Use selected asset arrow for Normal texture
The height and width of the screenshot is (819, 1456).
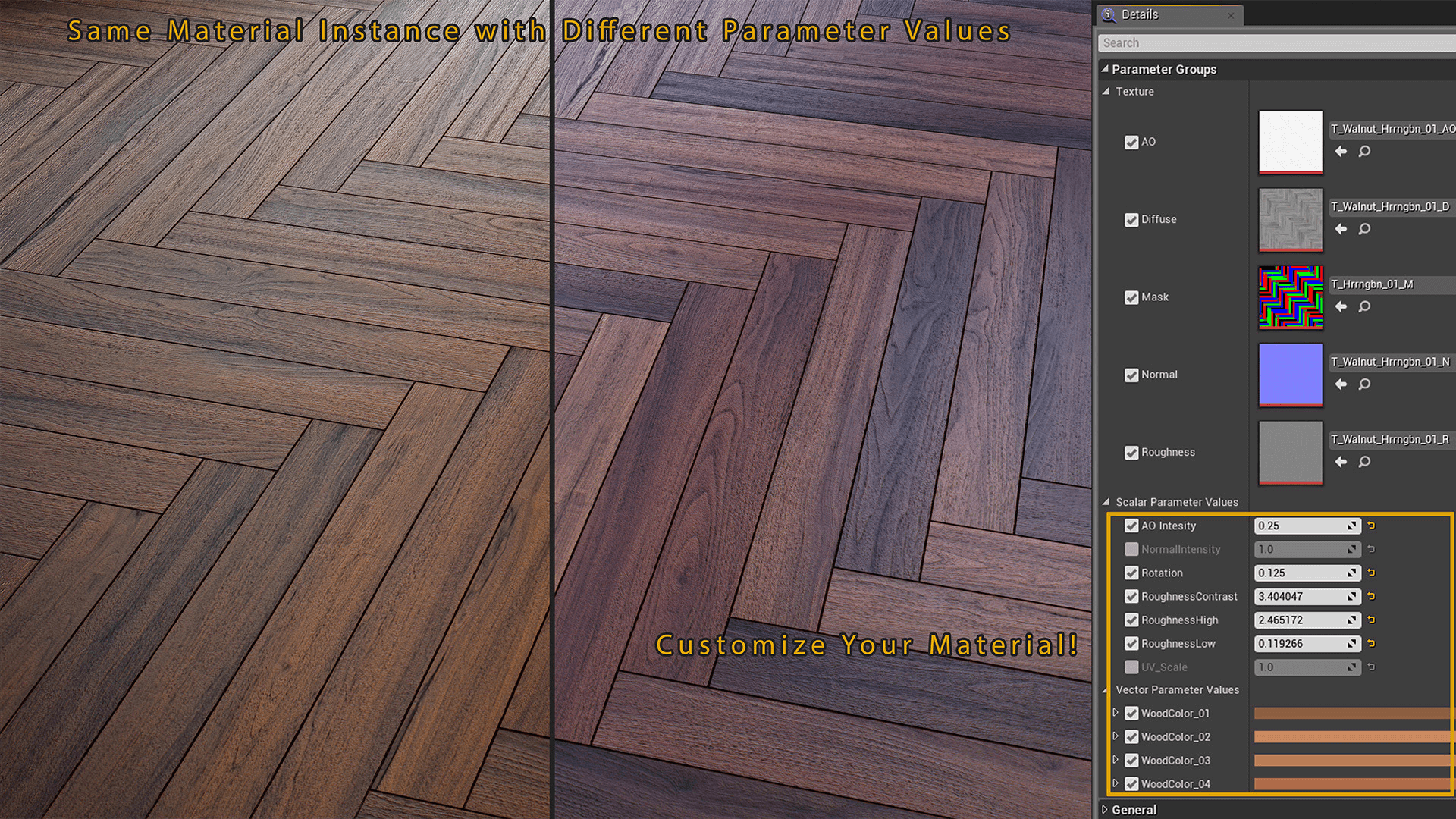click(x=1341, y=384)
